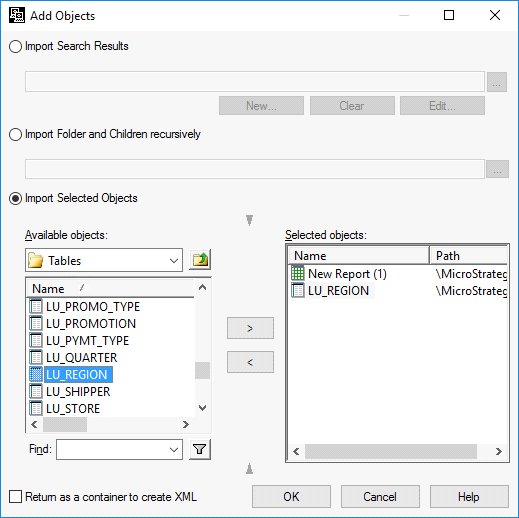Select Import Folder and Children recursively option
The image size is (519, 518).
pos(15,135)
